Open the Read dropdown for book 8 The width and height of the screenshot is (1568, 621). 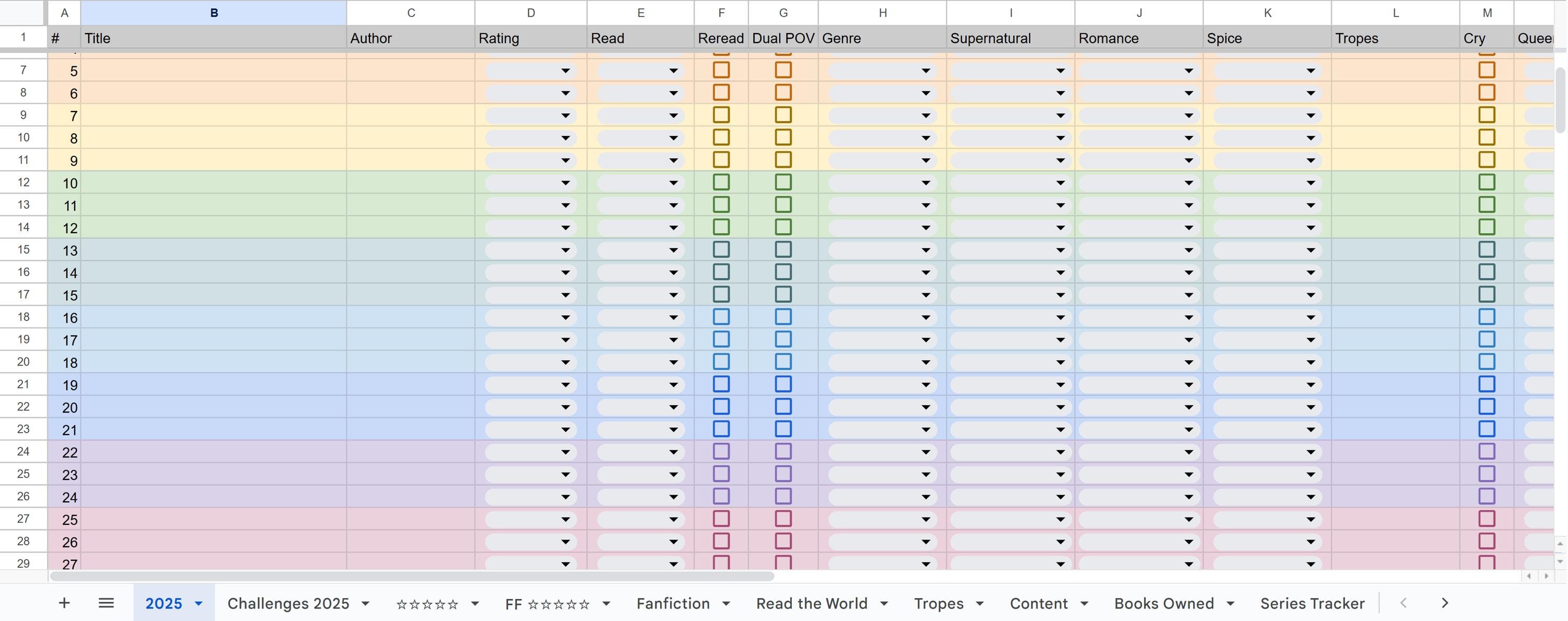pyautogui.click(x=673, y=137)
